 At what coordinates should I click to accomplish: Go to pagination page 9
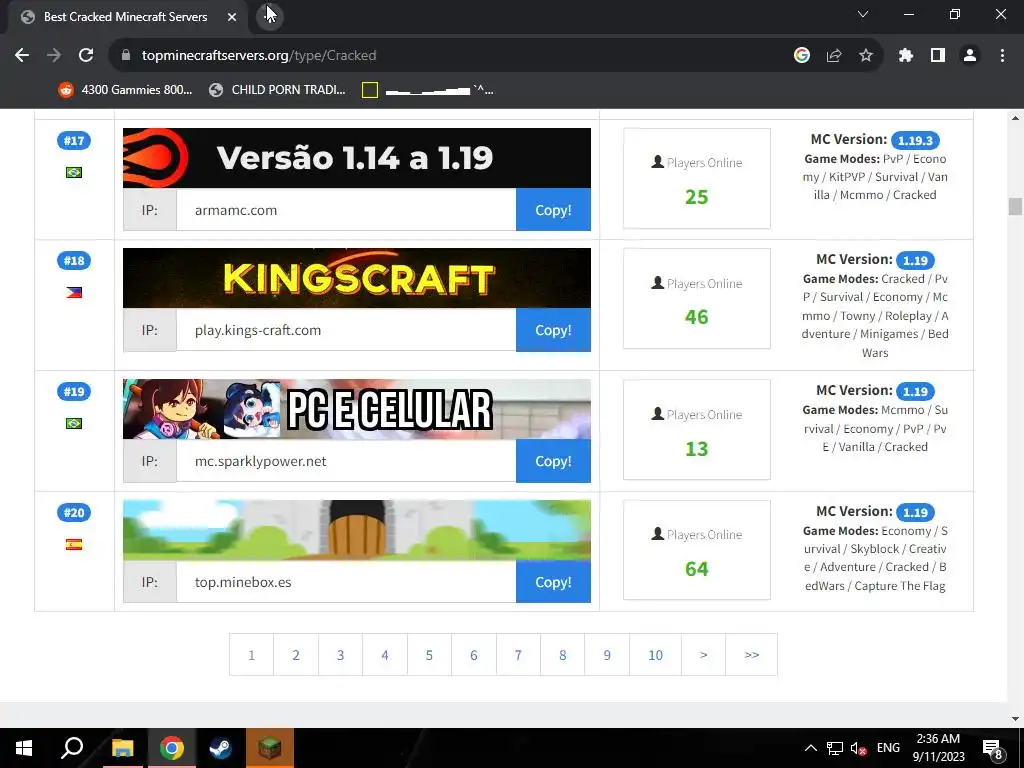coord(607,654)
